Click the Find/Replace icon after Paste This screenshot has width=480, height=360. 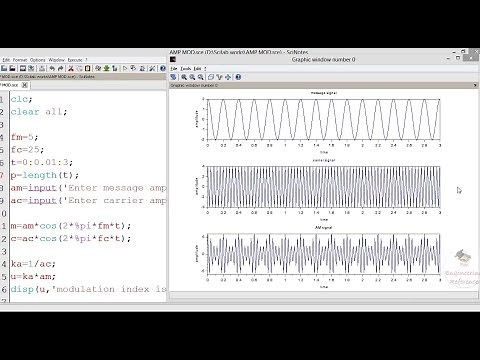point(98,68)
